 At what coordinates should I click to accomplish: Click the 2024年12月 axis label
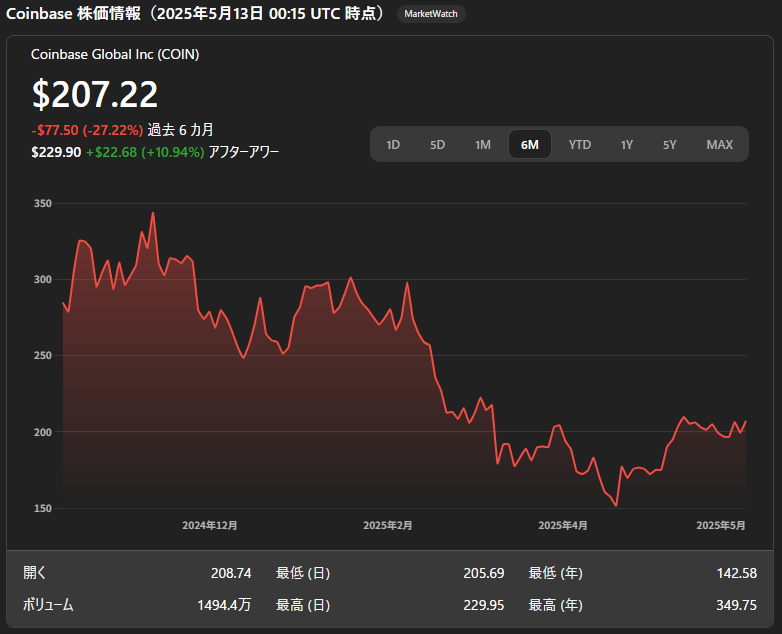click(209, 526)
